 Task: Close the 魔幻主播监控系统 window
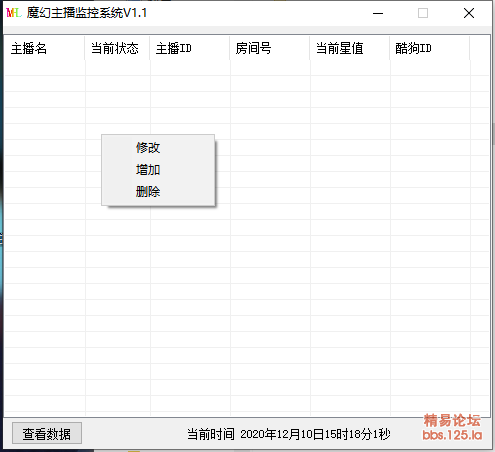[x=469, y=13]
